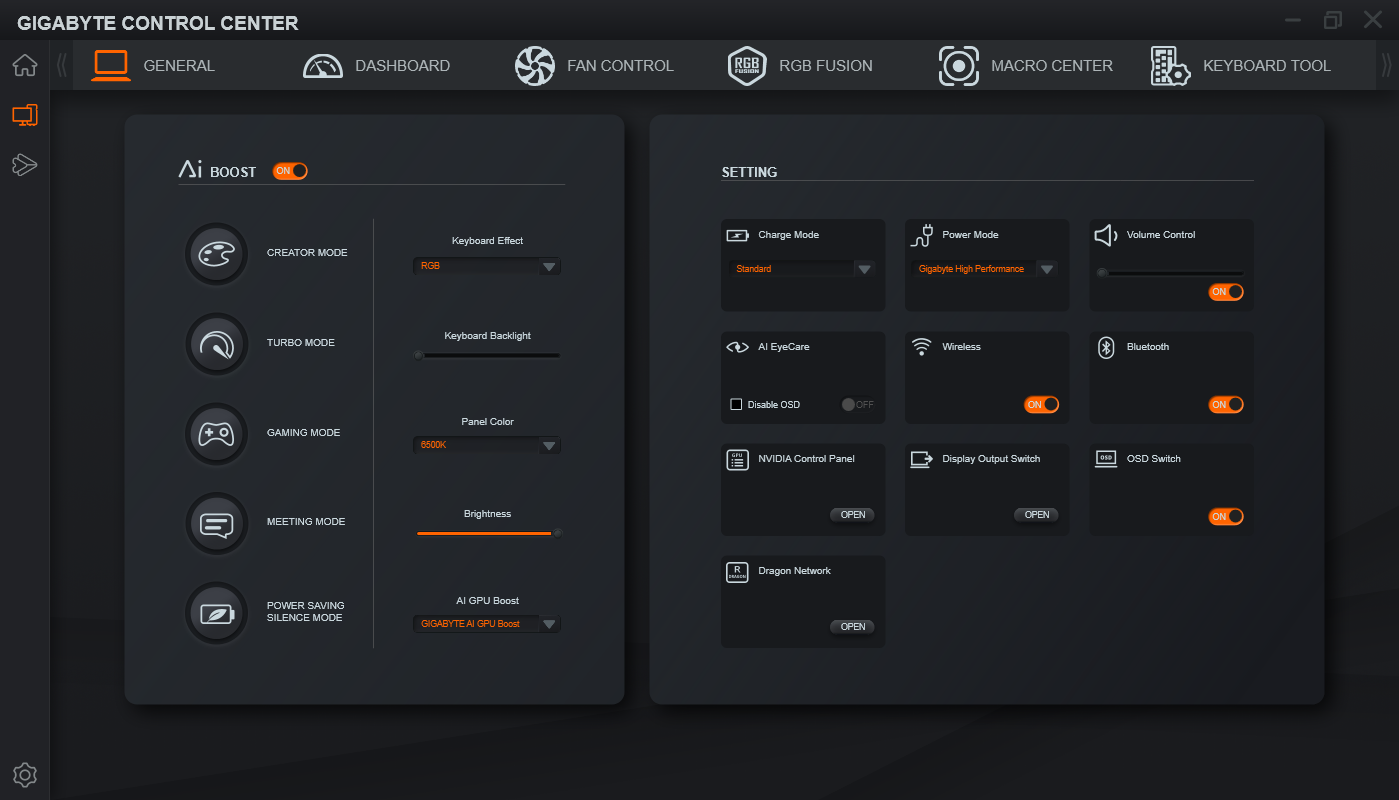
Task: Click the Macro Center record icon
Action: coord(959,66)
